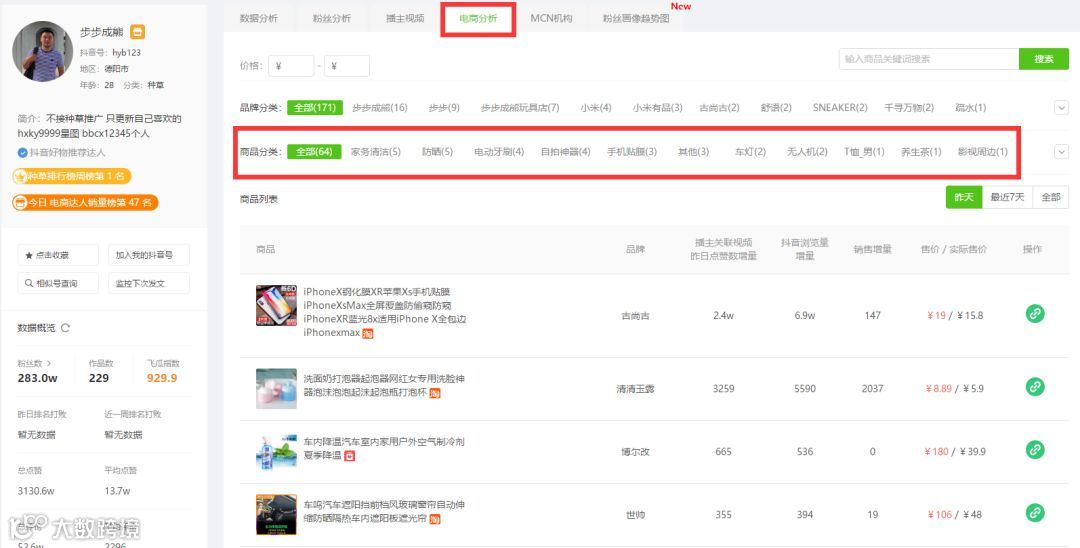Select 最近7天 time range
The image size is (1080, 548).
click(x=1008, y=197)
